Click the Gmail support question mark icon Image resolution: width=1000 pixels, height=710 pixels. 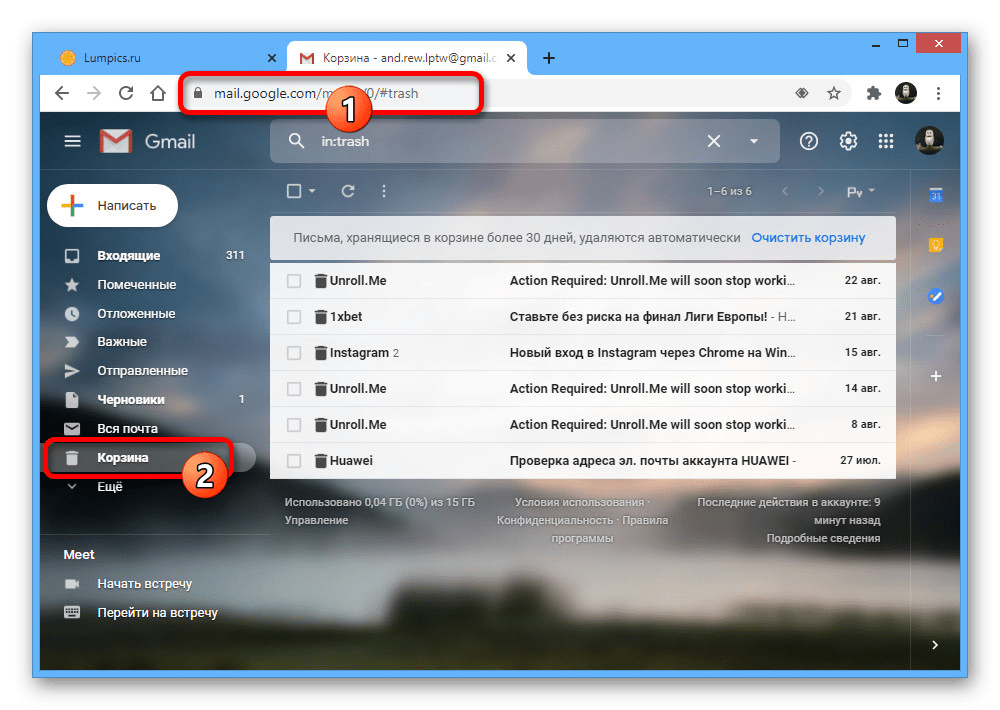click(x=808, y=141)
